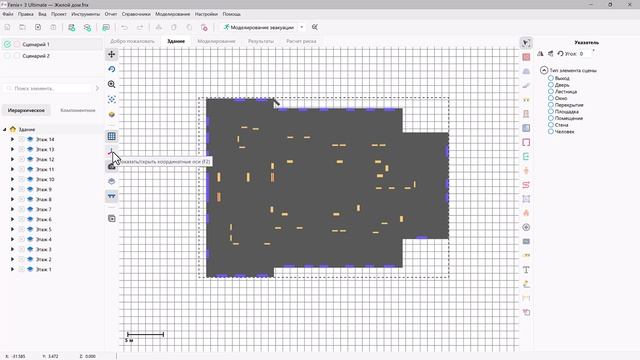
Task: Collapse the Тип элемента сцены section
Action: [544, 70]
